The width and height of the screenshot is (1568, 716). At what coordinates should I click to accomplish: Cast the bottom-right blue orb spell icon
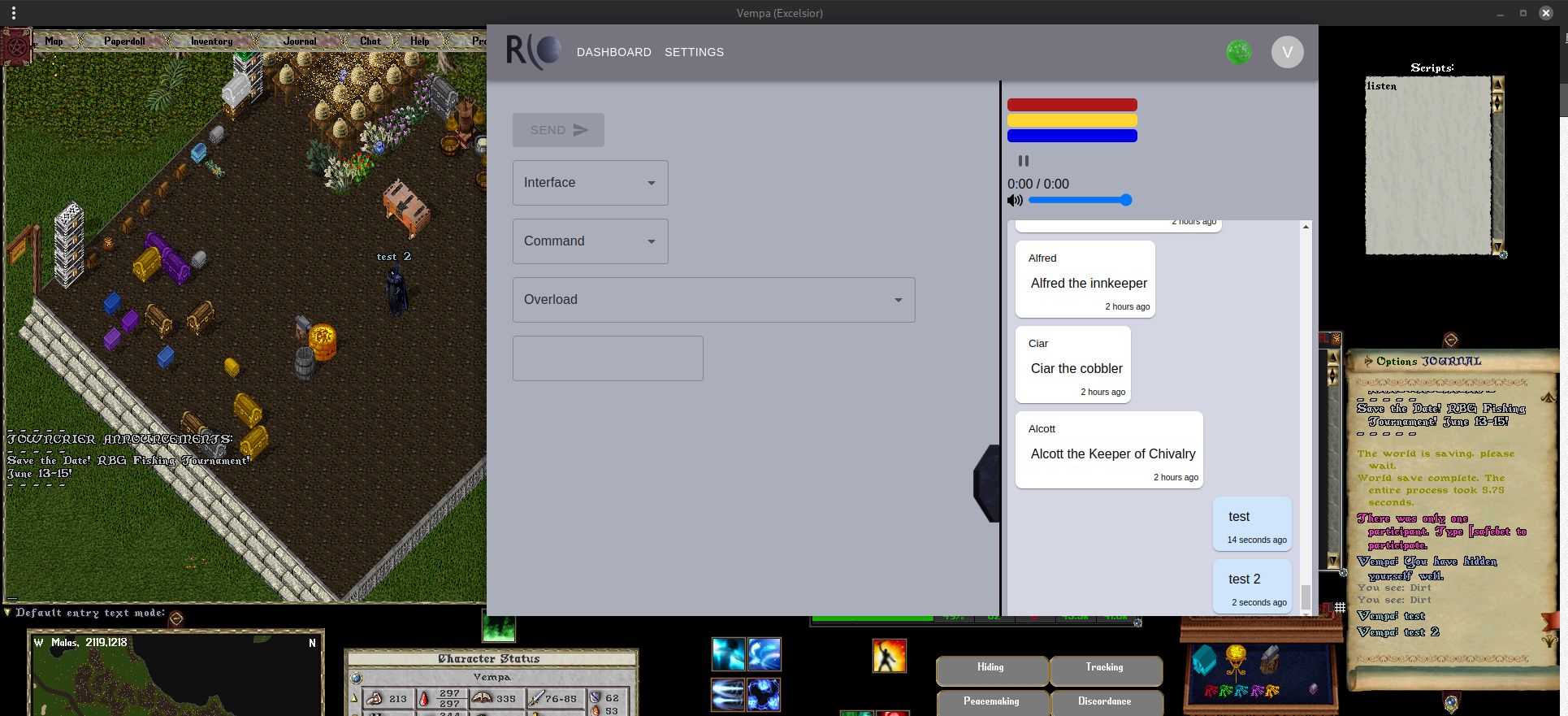pos(765,695)
